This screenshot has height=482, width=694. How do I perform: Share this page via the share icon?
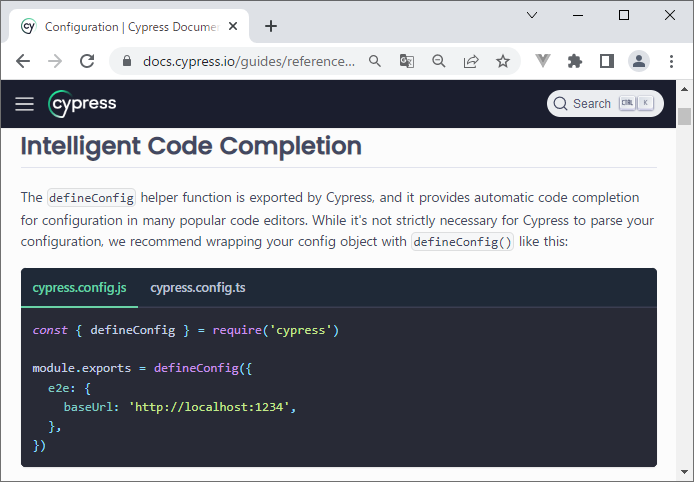471,61
